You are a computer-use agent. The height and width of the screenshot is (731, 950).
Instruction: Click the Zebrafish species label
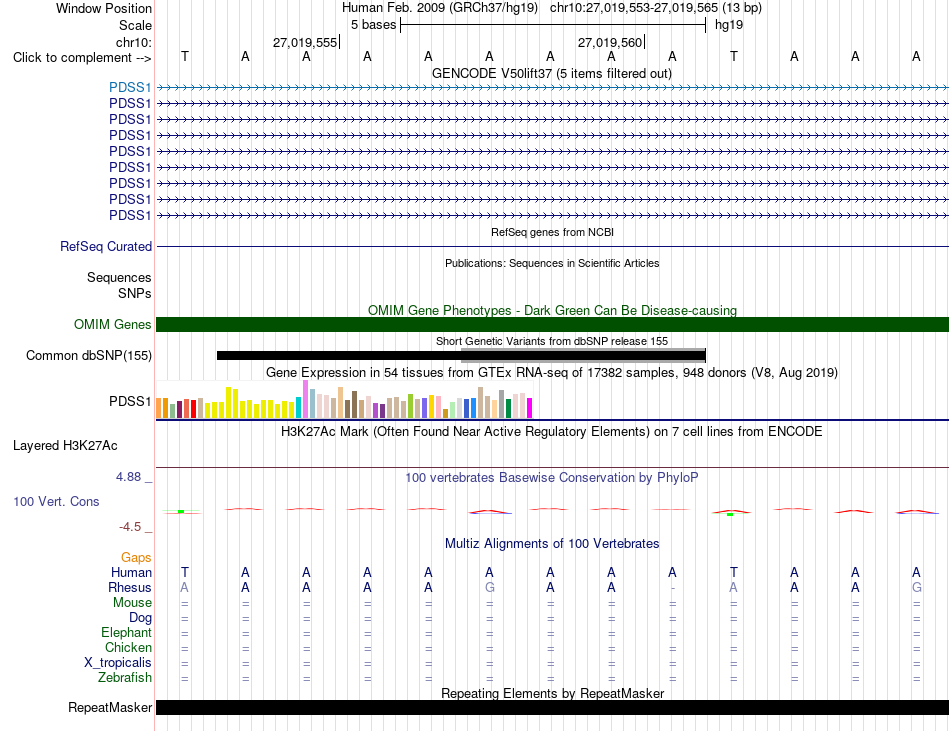125,677
